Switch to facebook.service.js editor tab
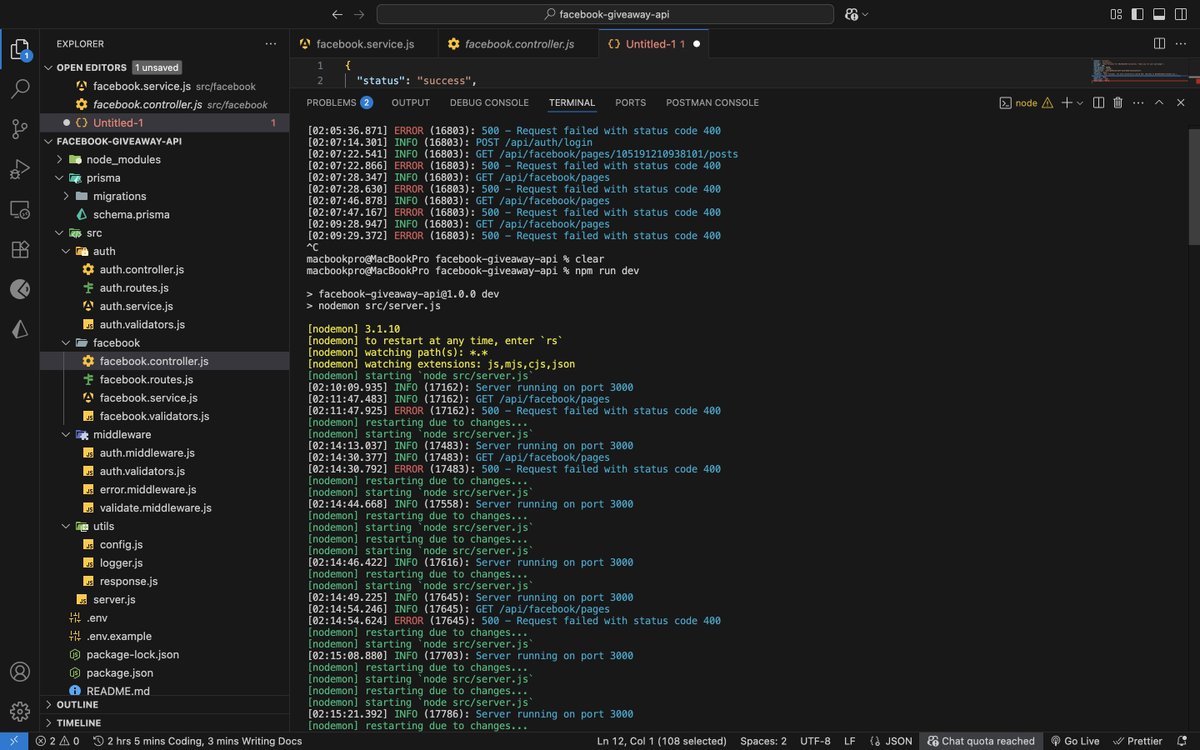This screenshot has height=750, width=1200. pos(364,44)
